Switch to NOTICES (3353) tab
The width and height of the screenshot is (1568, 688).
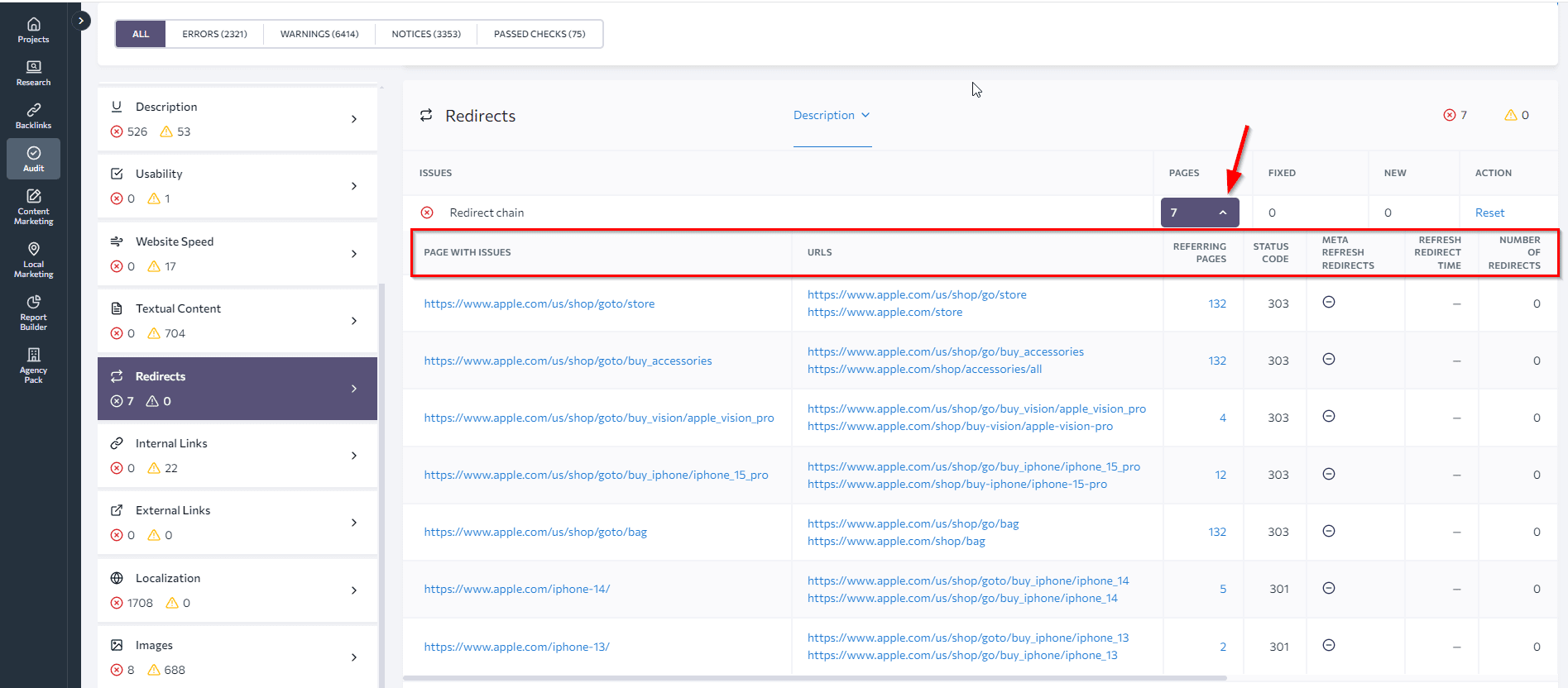(x=426, y=34)
